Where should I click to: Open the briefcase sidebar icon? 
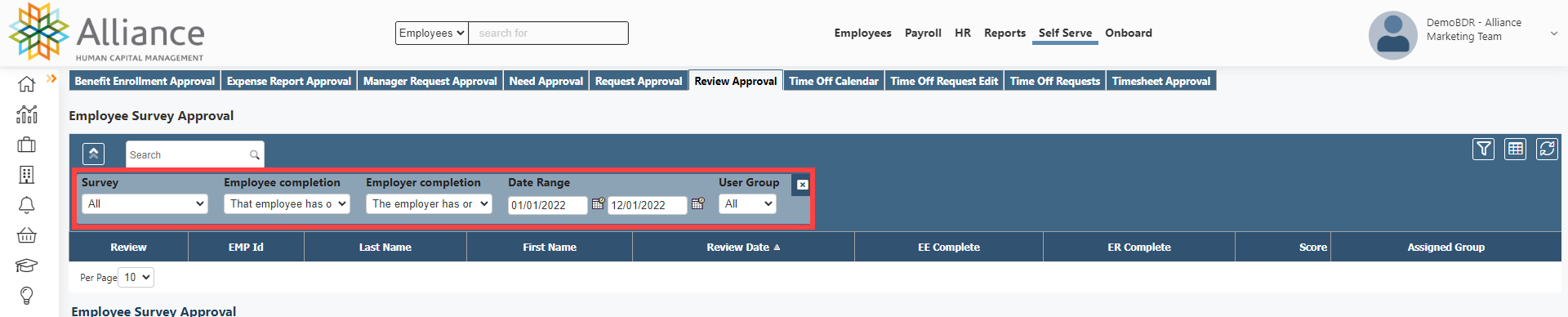(26, 145)
